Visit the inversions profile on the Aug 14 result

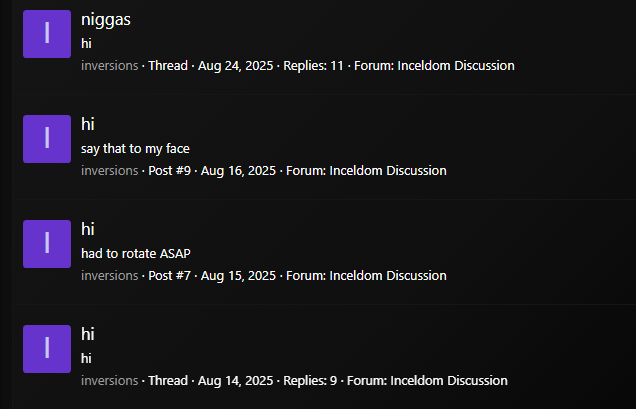click(x=110, y=381)
